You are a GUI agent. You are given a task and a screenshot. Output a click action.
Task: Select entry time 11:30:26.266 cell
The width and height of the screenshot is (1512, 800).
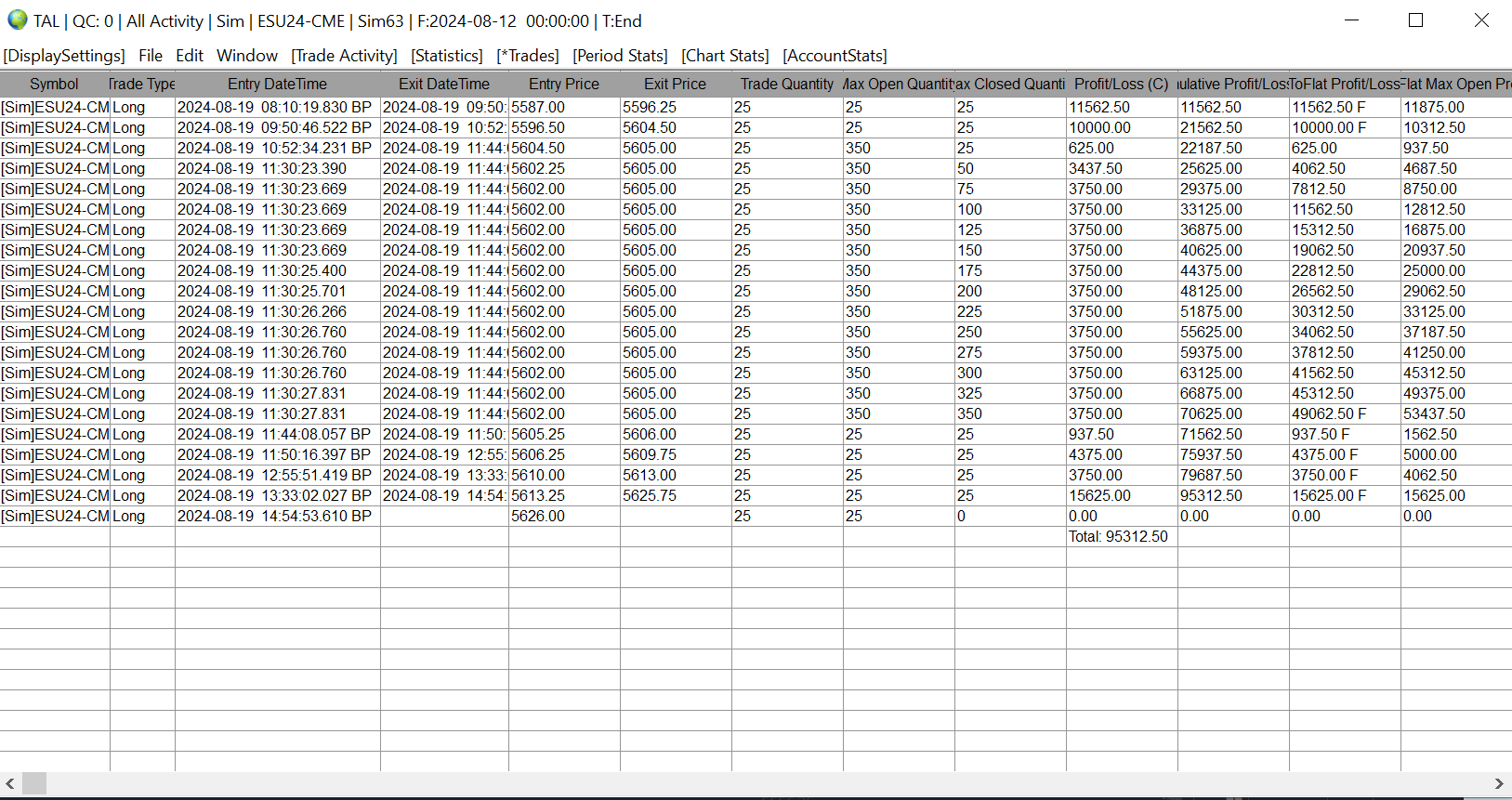tap(278, 311)
